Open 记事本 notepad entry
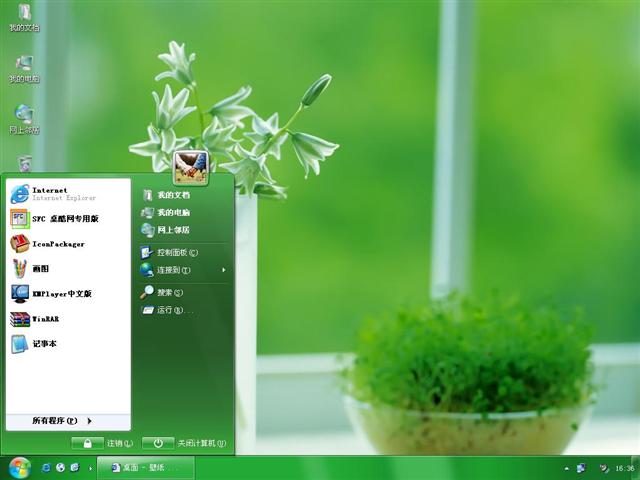Image resolution: width=640 pixels, height=480 pixels. [x=68, y=344]
